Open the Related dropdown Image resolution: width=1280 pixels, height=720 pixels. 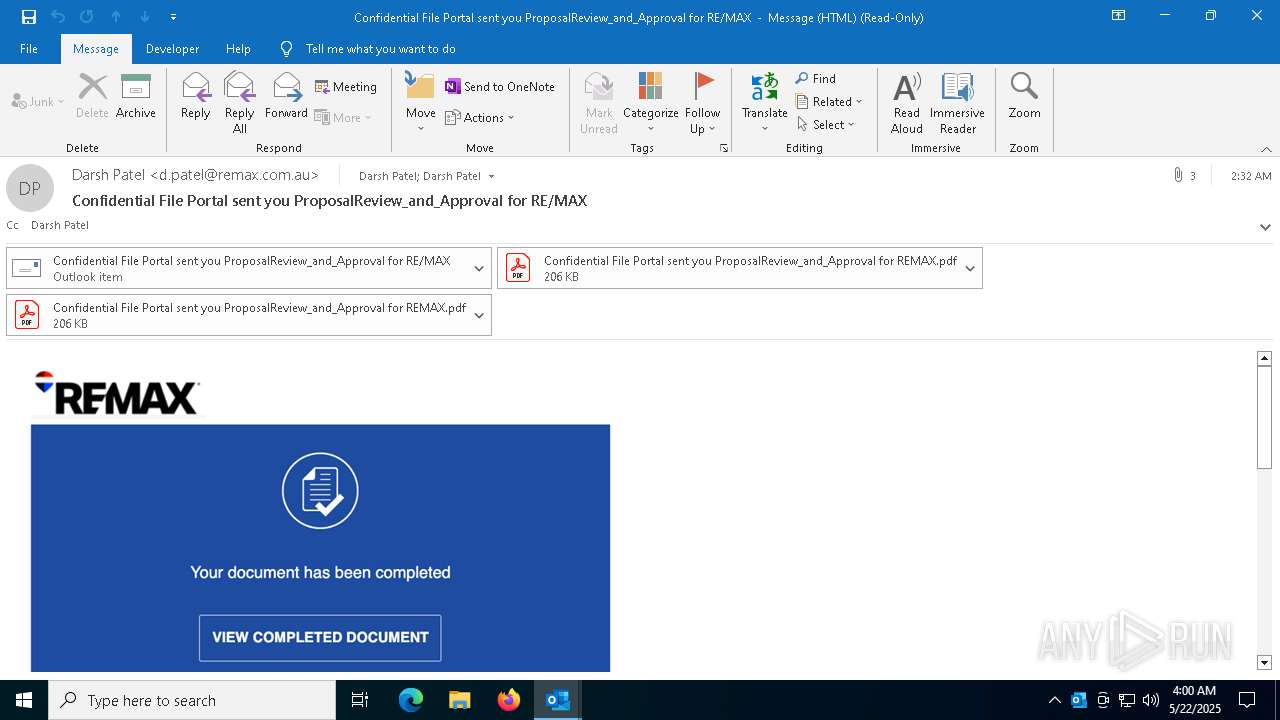[829, 101]
